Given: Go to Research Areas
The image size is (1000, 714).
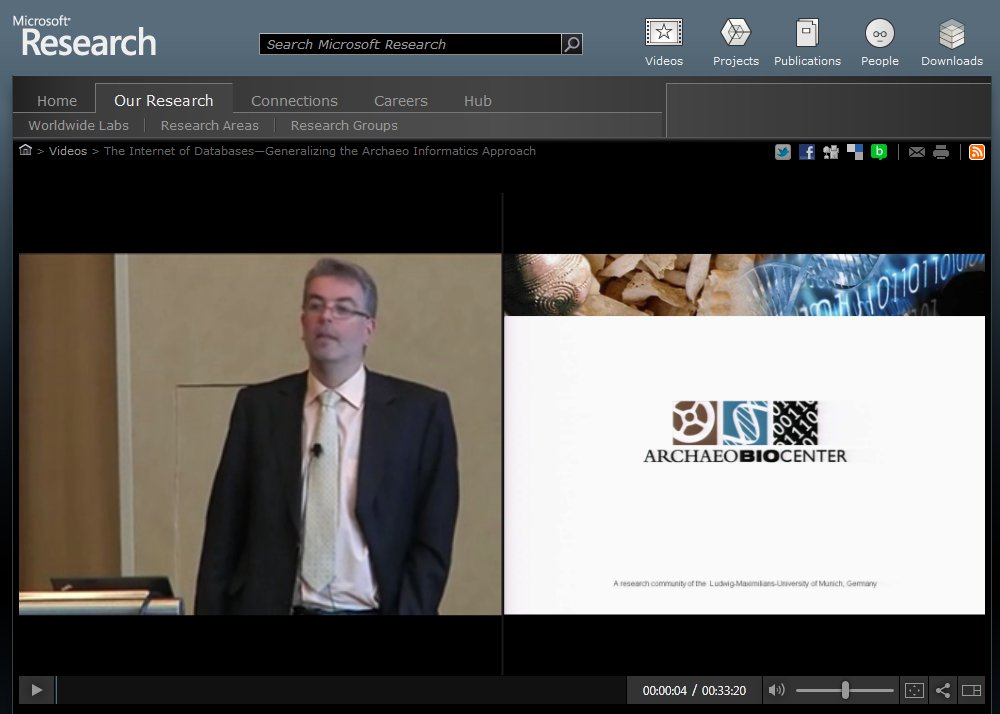Looking at the screenshot, I should click(210, 126).
